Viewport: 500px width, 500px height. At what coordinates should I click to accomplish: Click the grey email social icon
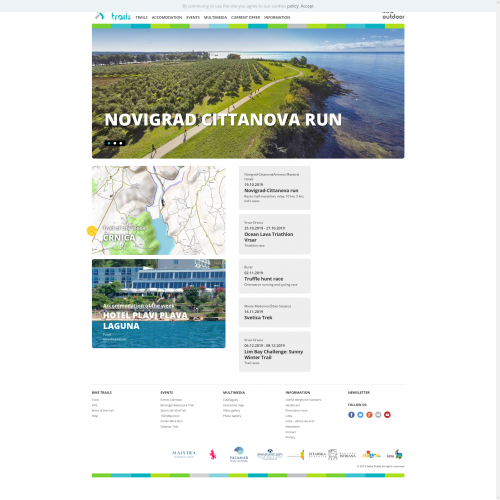click(378, 415)
